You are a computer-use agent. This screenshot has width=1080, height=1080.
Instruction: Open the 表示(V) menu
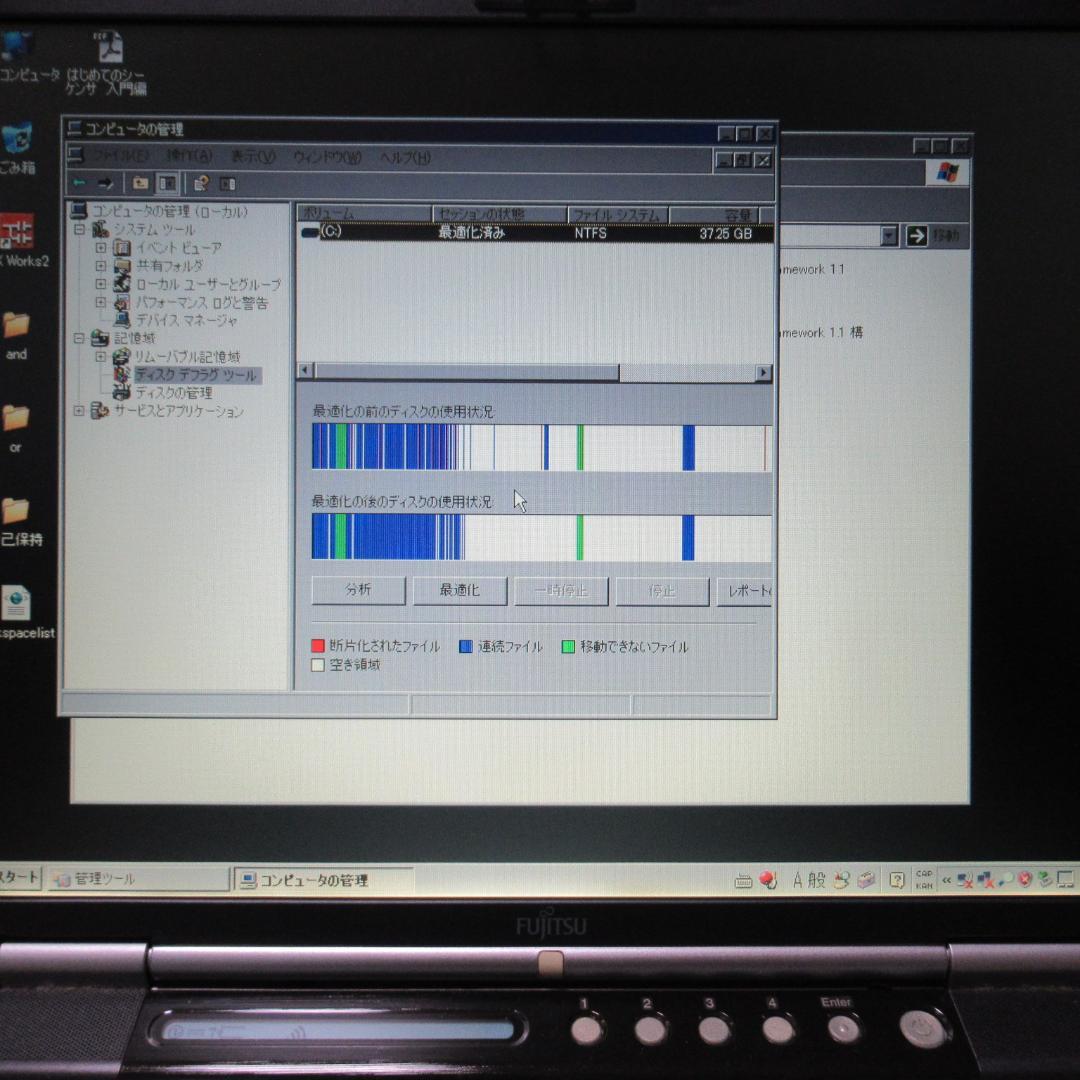click(252, 157)
